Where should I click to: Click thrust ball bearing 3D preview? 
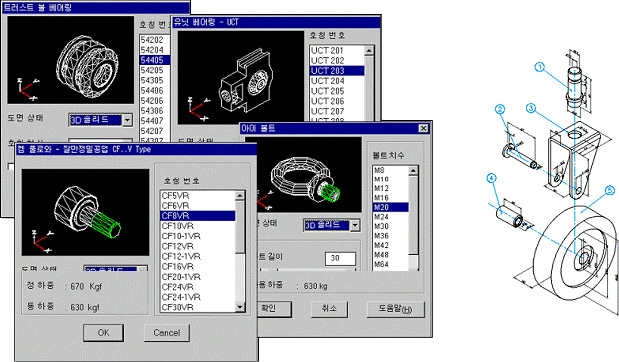71,60
